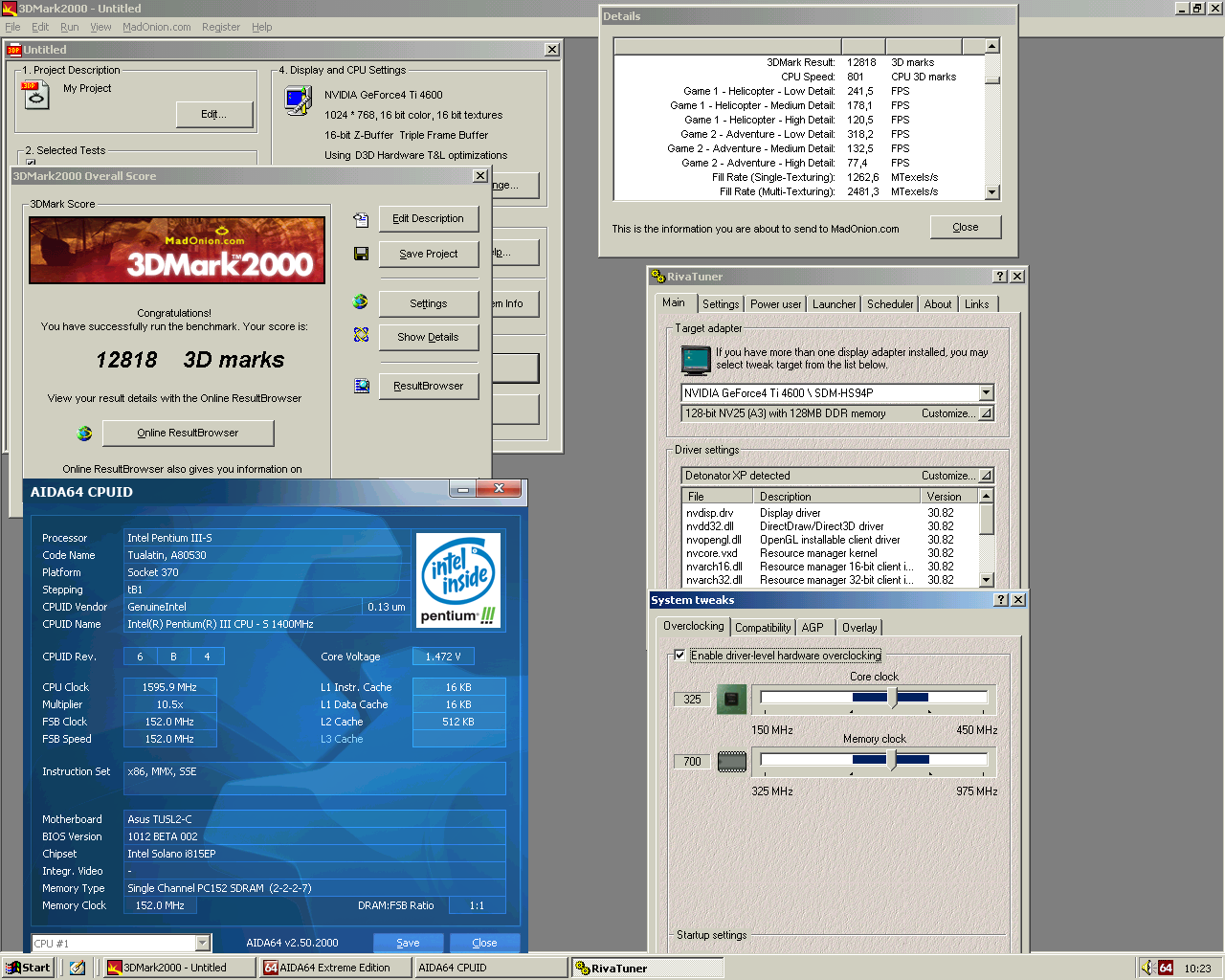
Task: Open the MadOnion.com menu
Action: click(x=157, y=27)
